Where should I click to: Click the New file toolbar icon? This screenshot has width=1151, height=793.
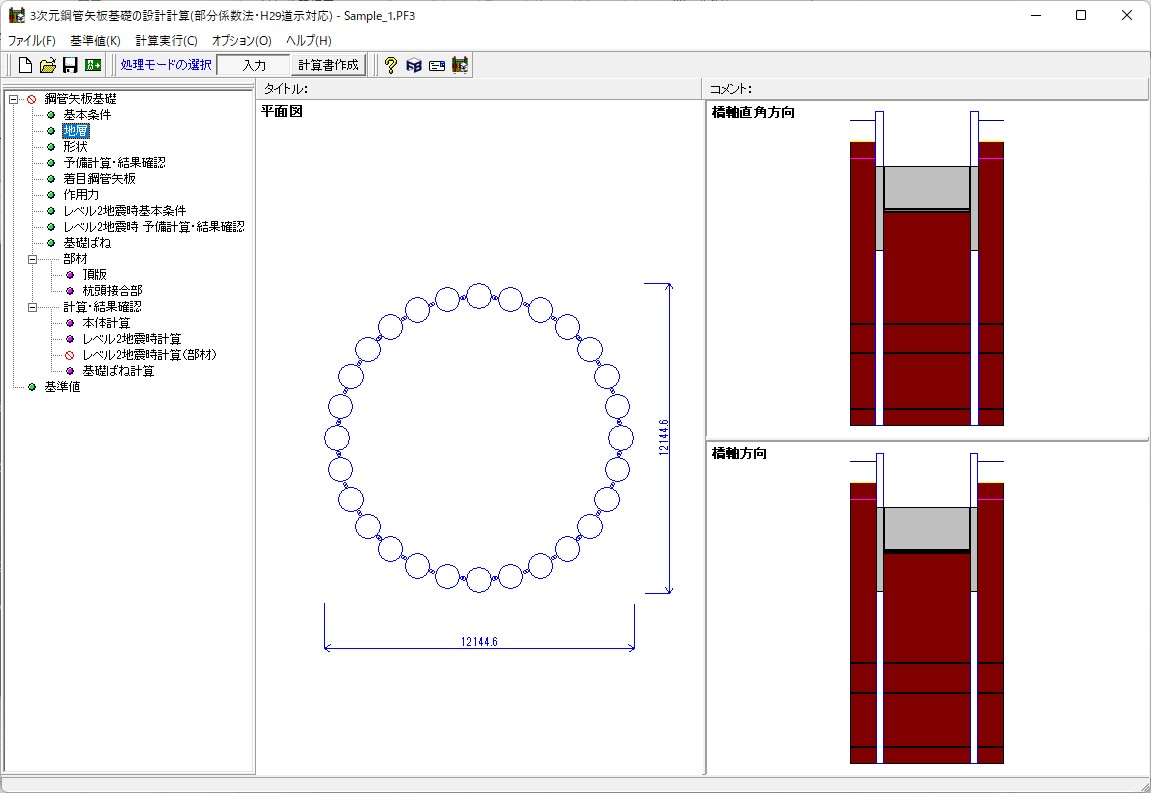point(26,65)
